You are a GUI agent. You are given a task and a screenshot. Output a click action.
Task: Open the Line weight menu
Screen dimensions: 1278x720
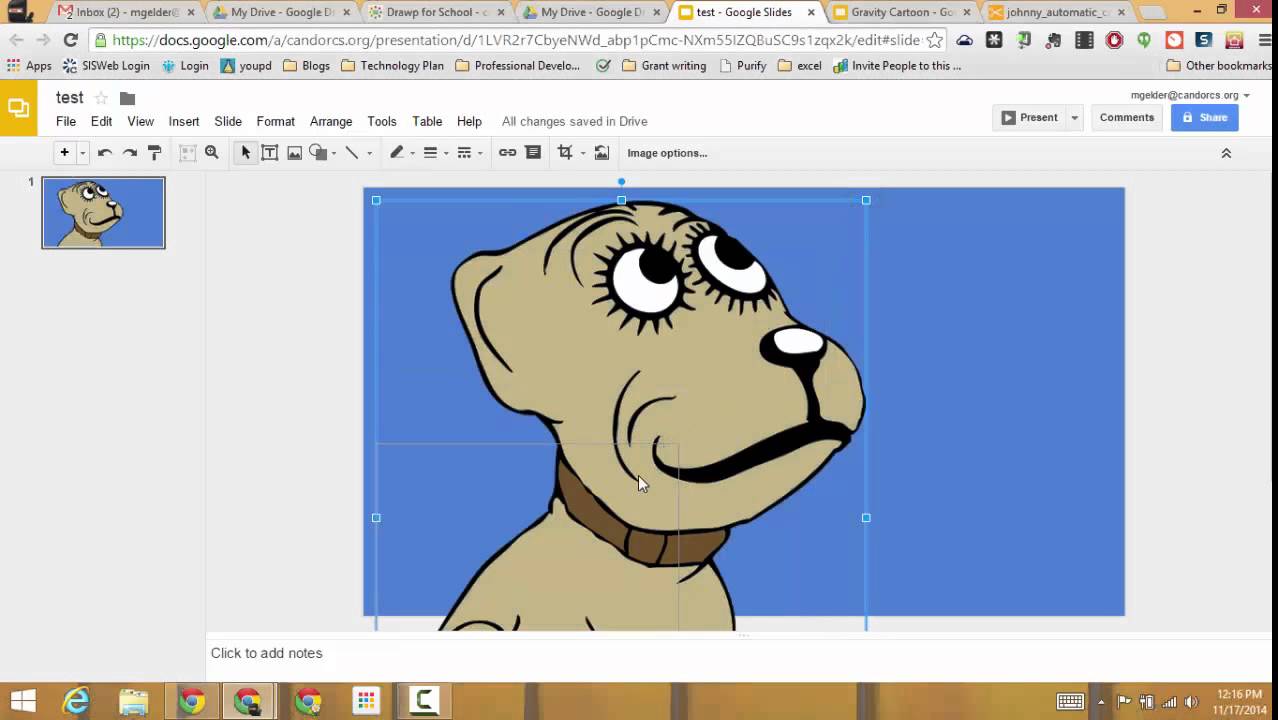point(434,153)
